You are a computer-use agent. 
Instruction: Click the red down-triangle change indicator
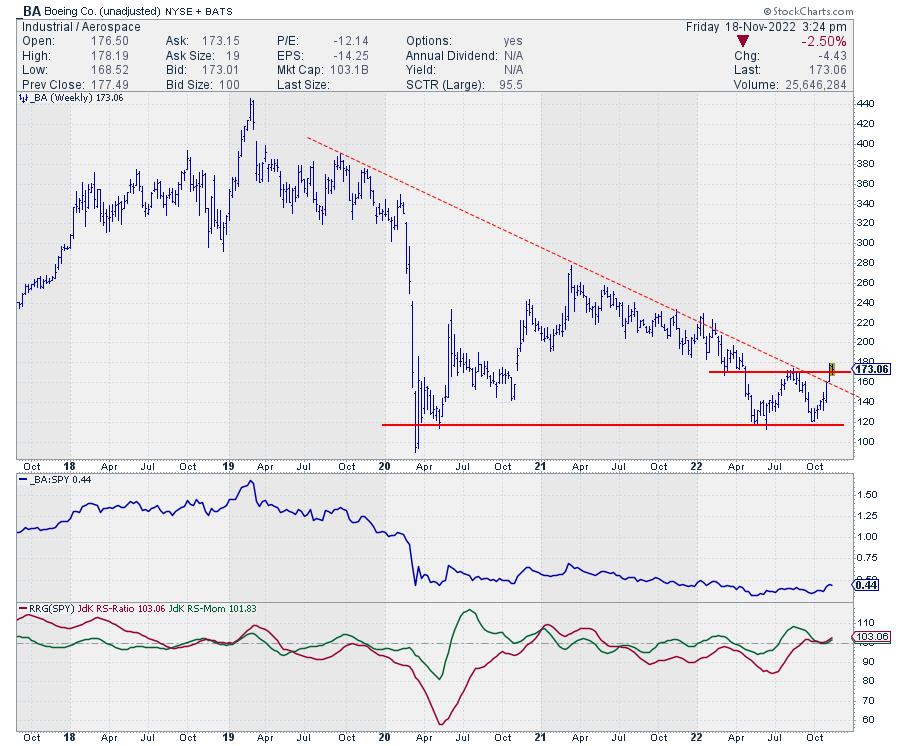[x=743, y=40]
